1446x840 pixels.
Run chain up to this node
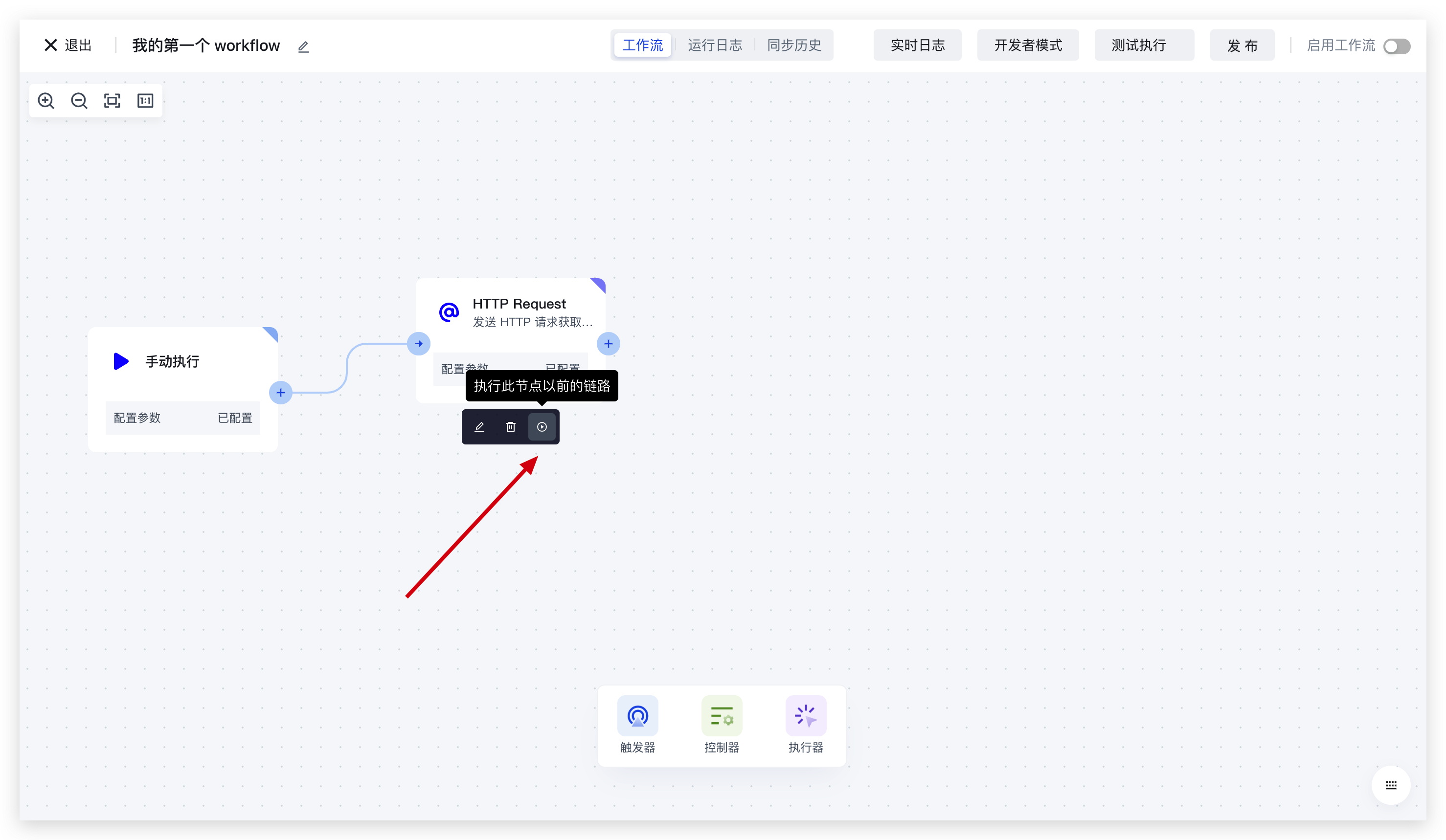[x=542, y=426]
